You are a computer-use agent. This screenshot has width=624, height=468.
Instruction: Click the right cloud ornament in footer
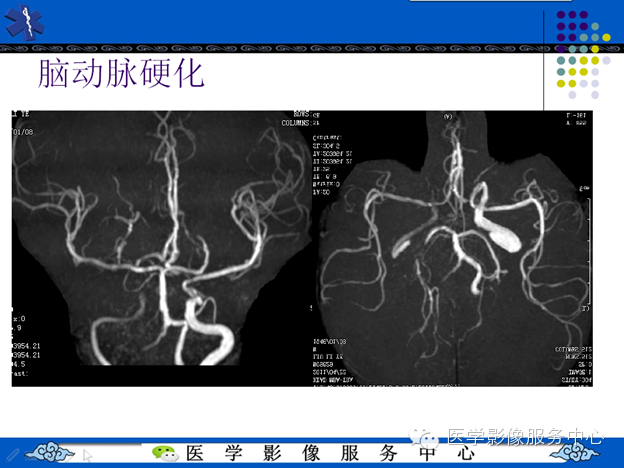tap(574, 453)
